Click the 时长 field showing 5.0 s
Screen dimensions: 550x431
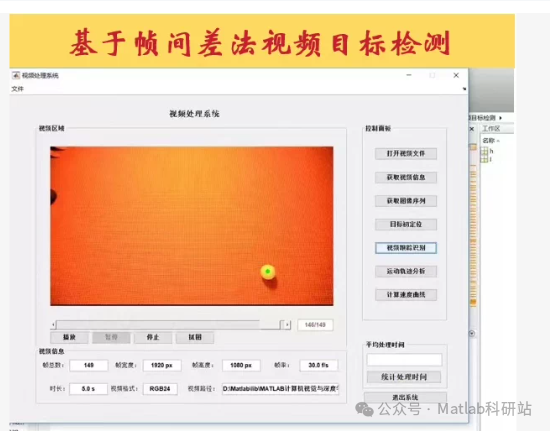(x=88, y=389)
